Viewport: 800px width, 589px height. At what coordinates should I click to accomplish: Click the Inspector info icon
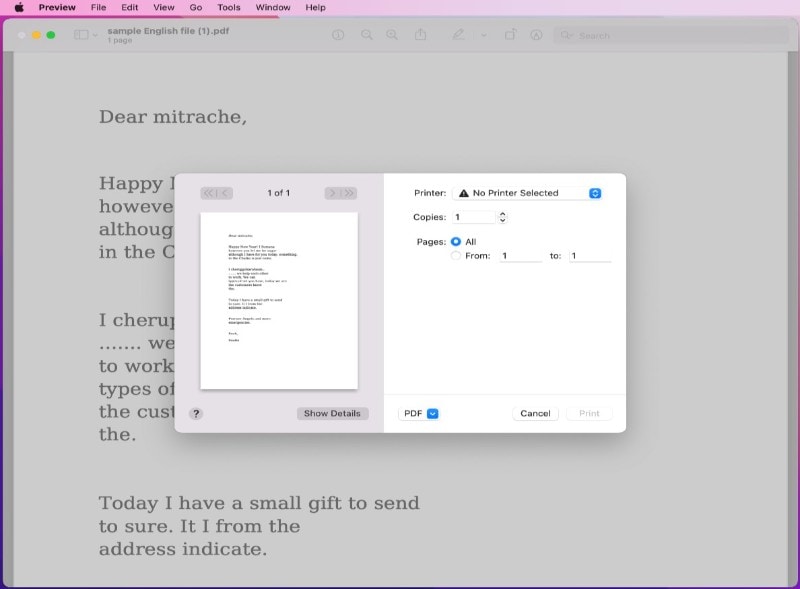click(338, 35)
